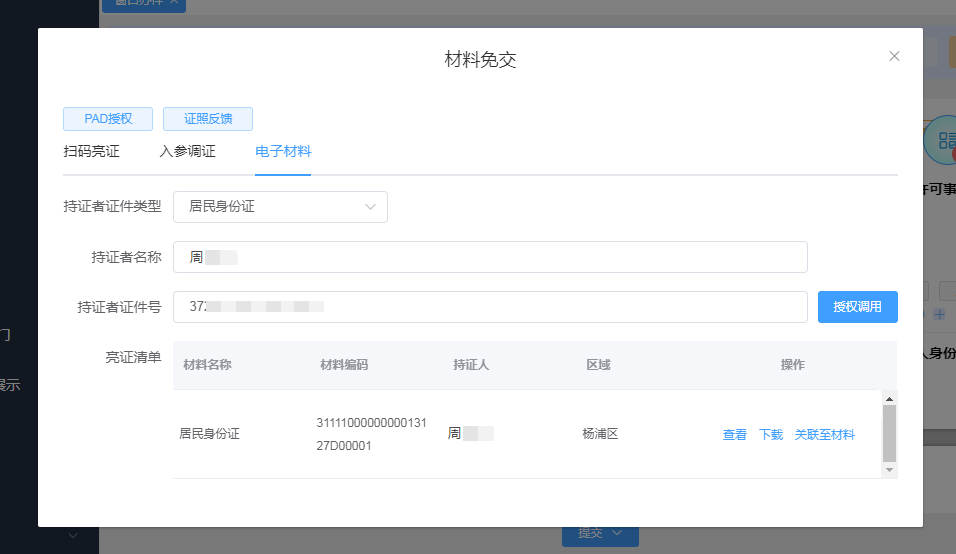956x554 pixels.
Task: Click the 材料编码 column header
Action: [x=344, y=364]
